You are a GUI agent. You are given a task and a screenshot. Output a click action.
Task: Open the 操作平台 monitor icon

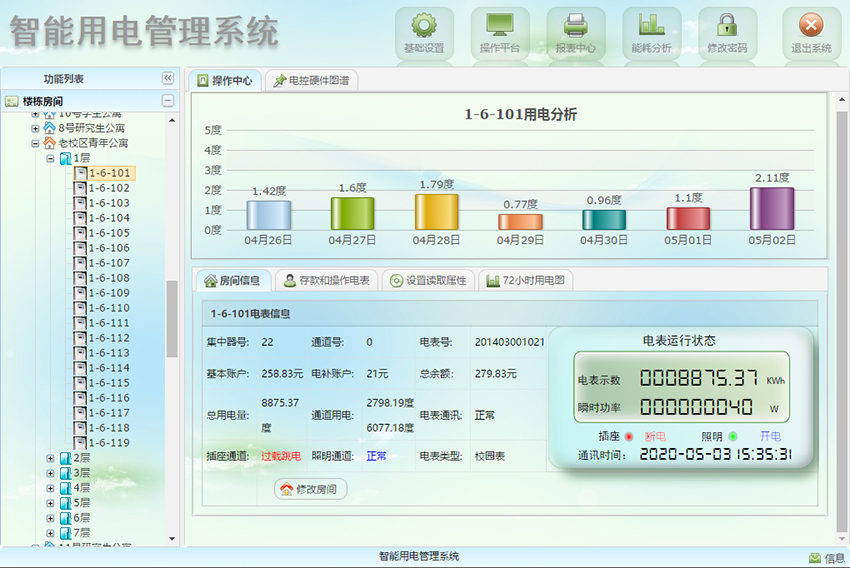(x=500, y=26)
